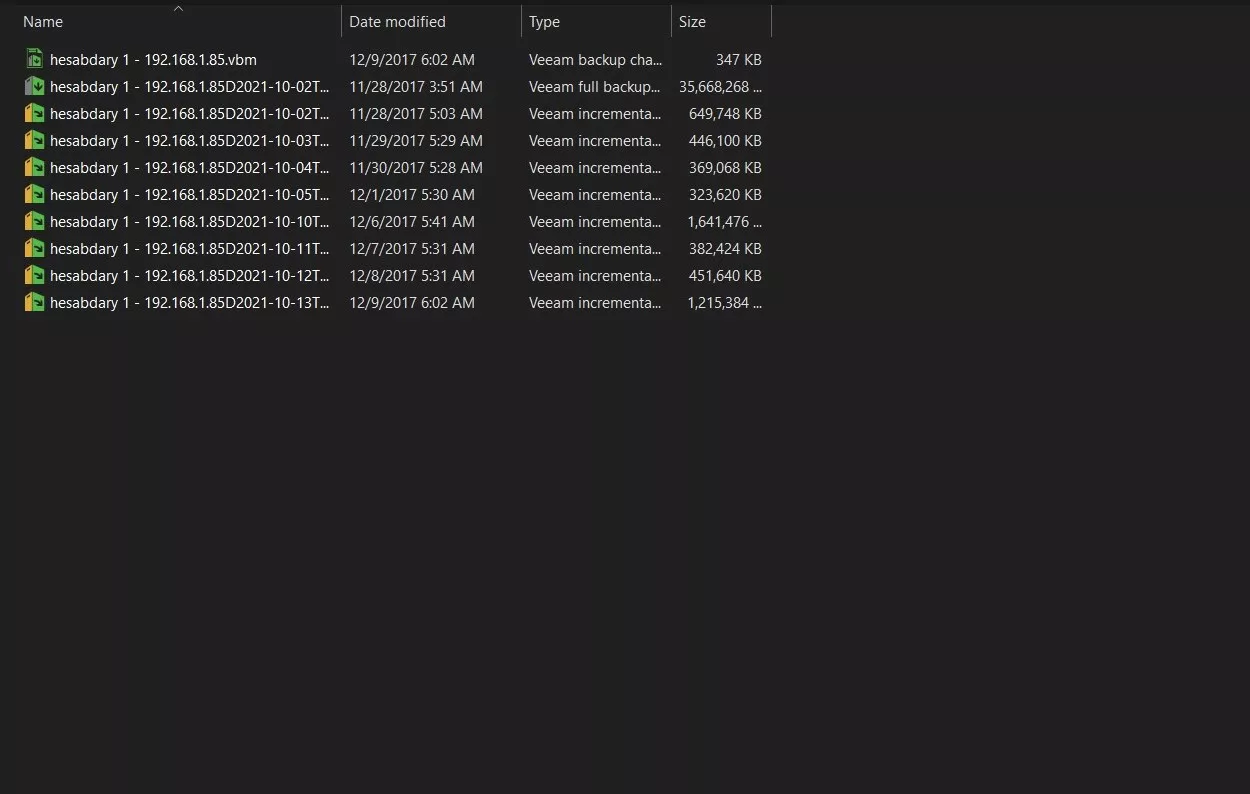This screenshot has width=1250, height=794.
Task: Click date '12/9/2017 6:02 AM' in the .vbm row
Action: (x=412, y=60)
